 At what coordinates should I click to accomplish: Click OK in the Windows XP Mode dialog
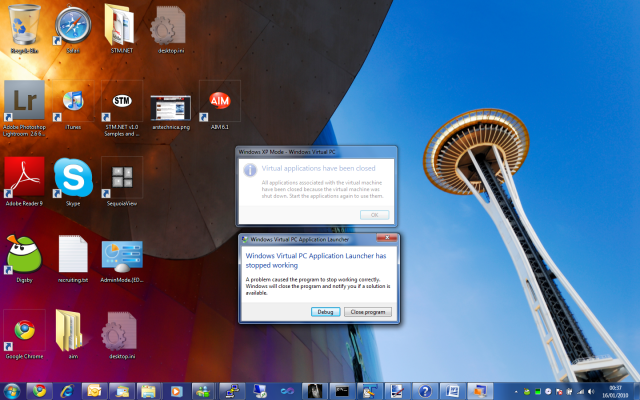(374, 215)
